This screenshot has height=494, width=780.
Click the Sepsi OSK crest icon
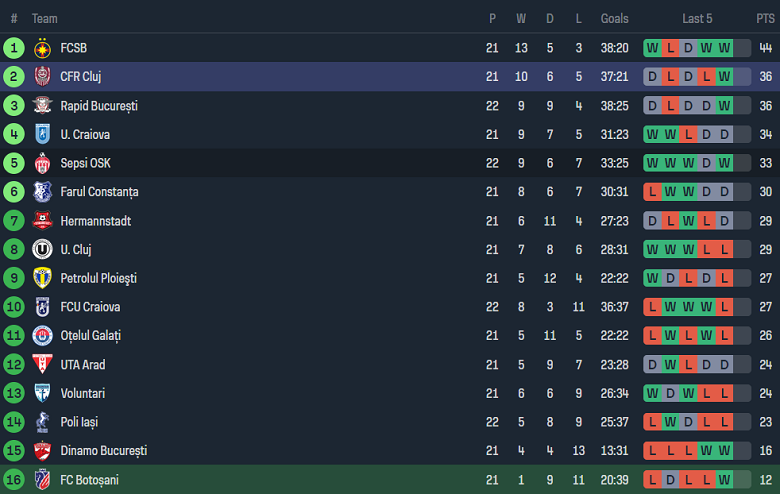42,163
